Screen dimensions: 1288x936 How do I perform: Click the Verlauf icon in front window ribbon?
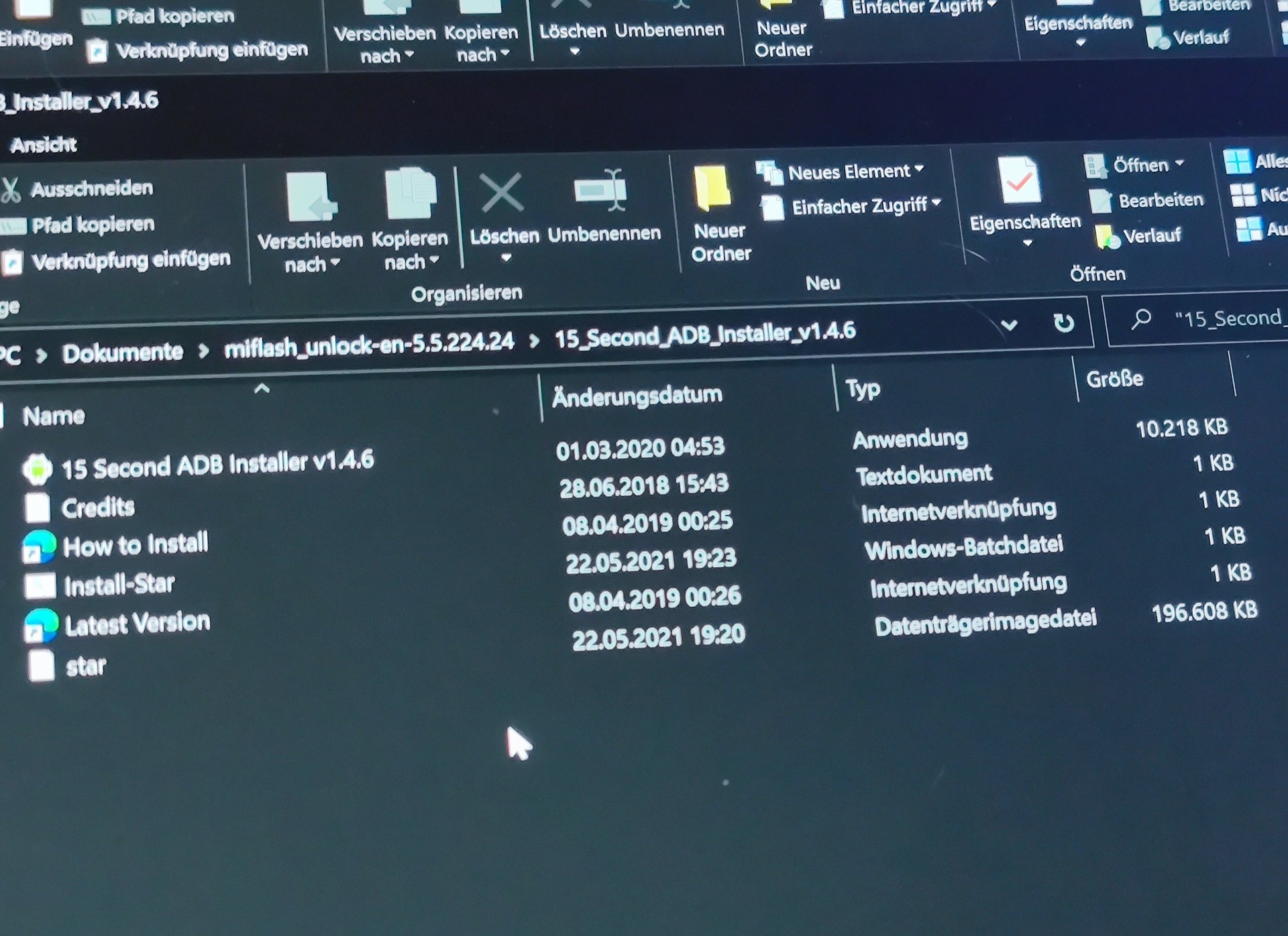(1107, 237)
